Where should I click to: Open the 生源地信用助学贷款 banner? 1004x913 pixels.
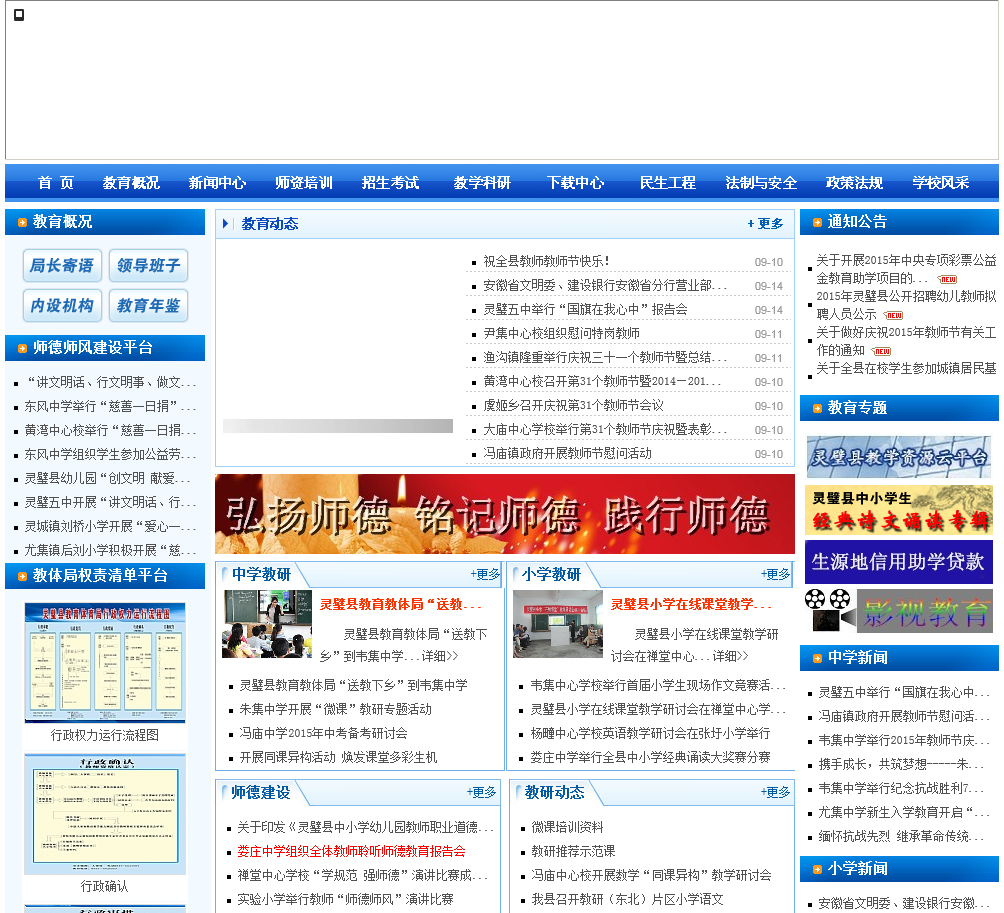[x=898, y=562]
